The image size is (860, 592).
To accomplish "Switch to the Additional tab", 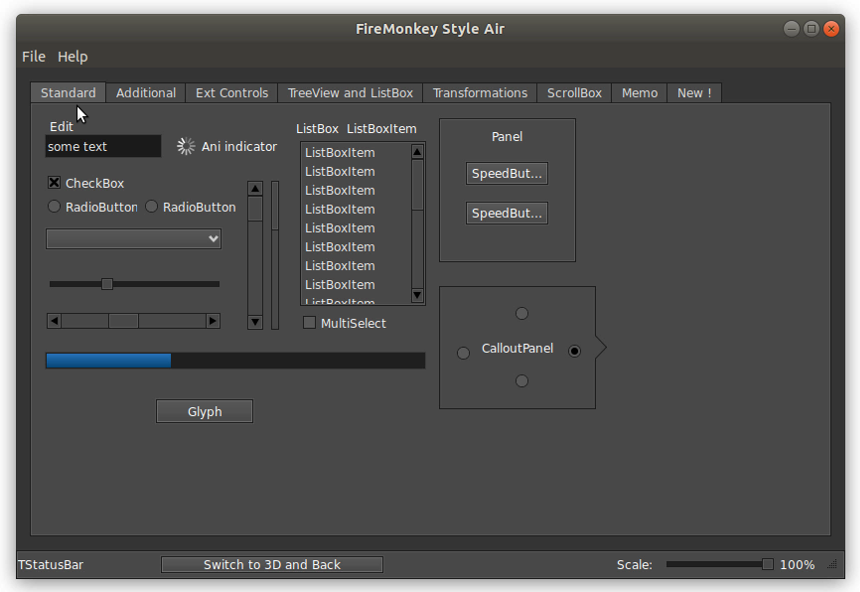I will (x=146, y=93).
